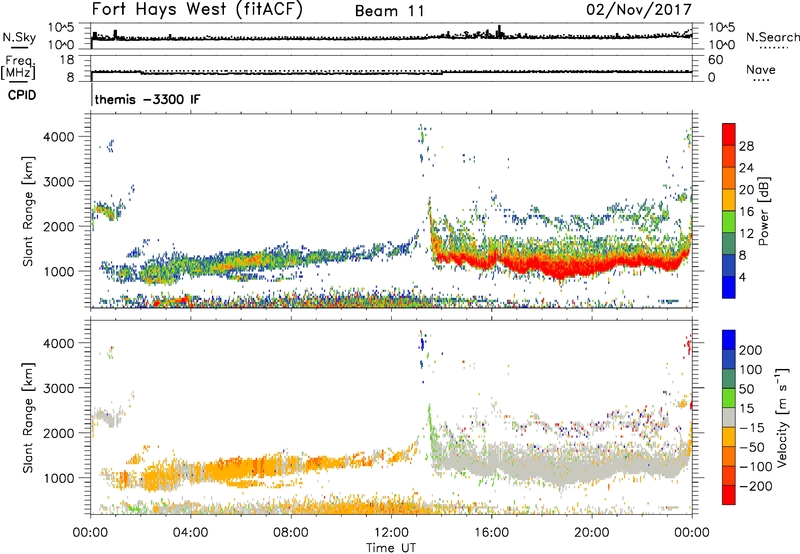
Task: Click the 'N.Sky' legend label
Action: (x=19, y=37)
